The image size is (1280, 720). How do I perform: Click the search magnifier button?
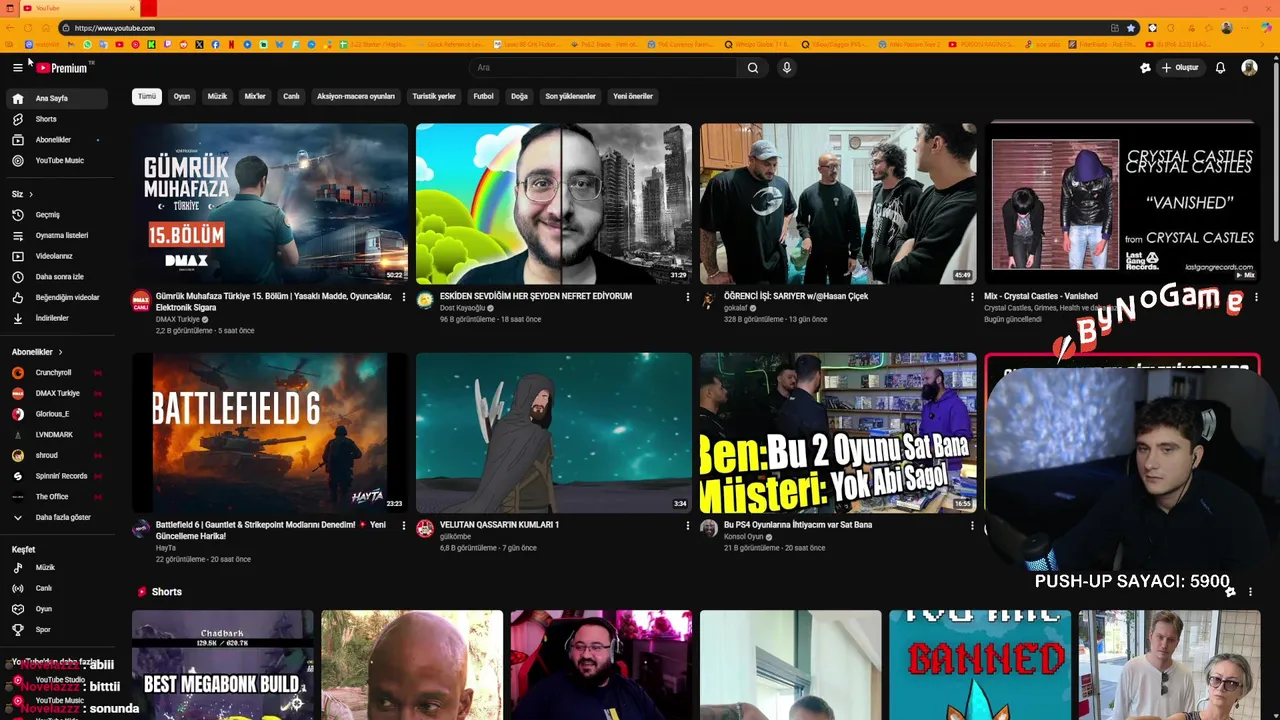(x=753, y=67)
